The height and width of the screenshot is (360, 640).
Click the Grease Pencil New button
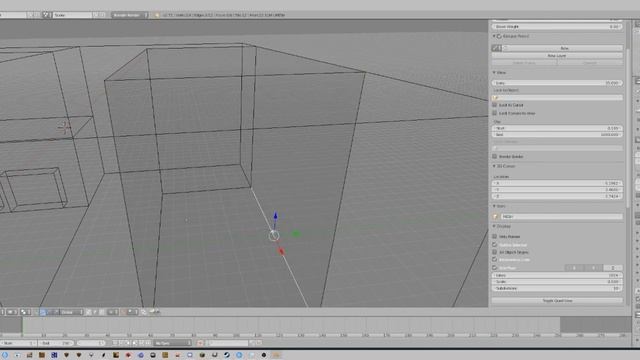click(x=564, y=48)
